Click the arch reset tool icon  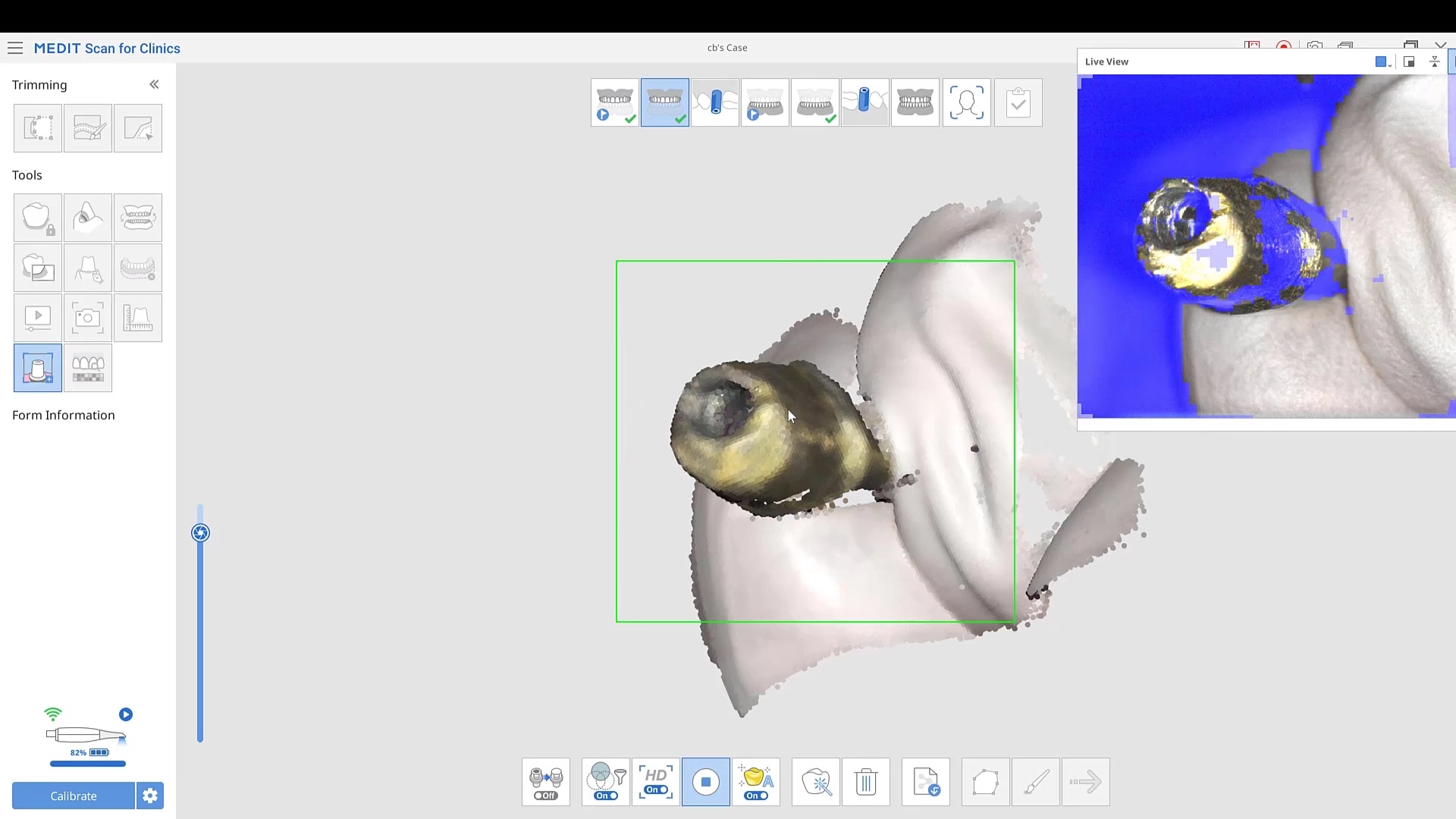point(138,268)
